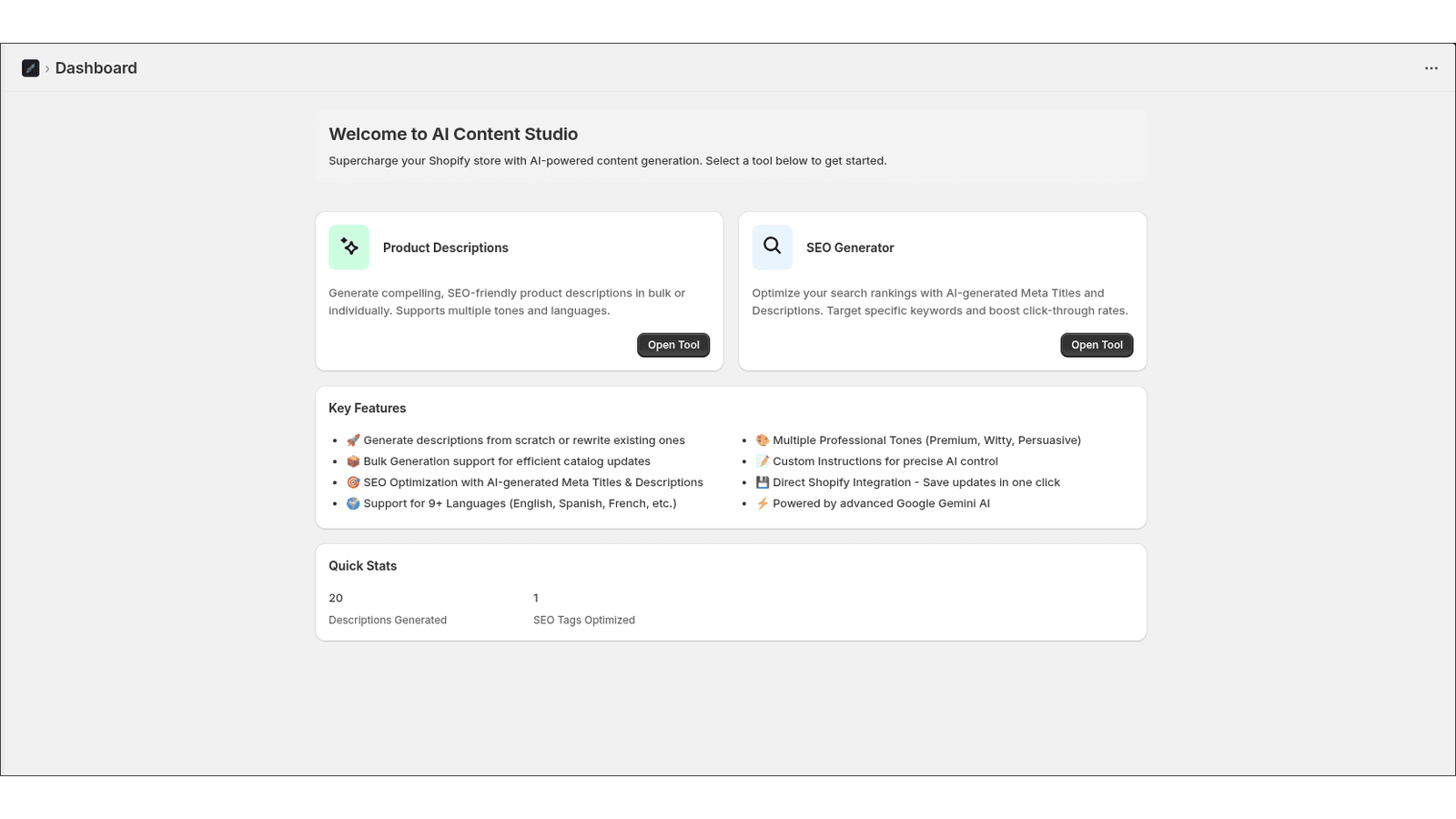This screenshot has height=819, width=1456.
Task: Click the palette icon beside Multiple Professional Tones
Action: (762, 440)
